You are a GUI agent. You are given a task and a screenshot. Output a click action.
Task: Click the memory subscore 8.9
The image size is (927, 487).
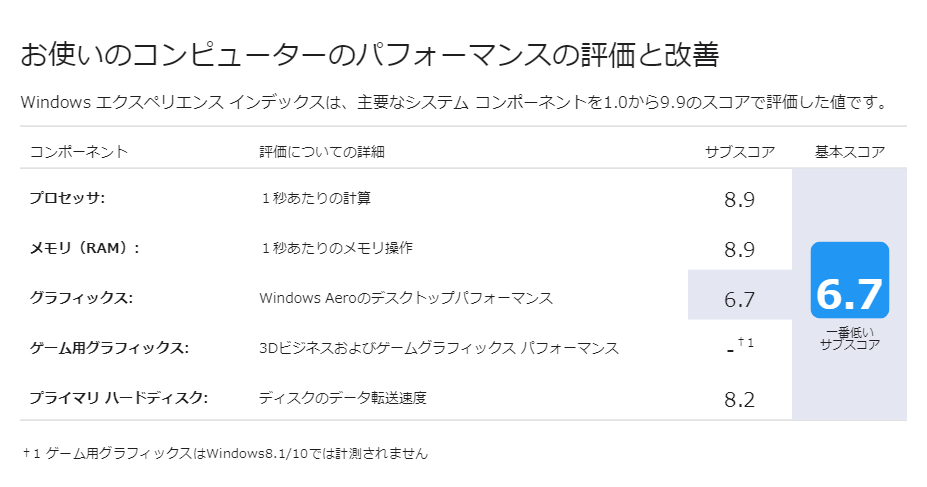(740, 249)
